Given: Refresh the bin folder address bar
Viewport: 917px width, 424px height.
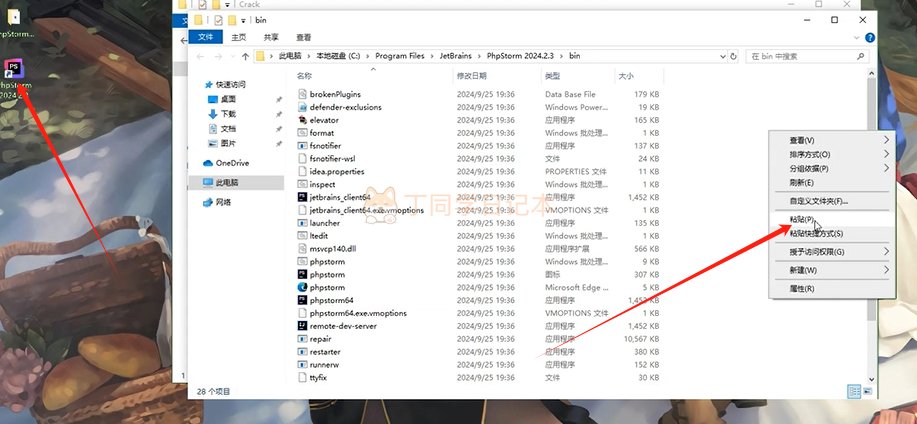Looking at the screenshot, I should click(x=733, y=56).
